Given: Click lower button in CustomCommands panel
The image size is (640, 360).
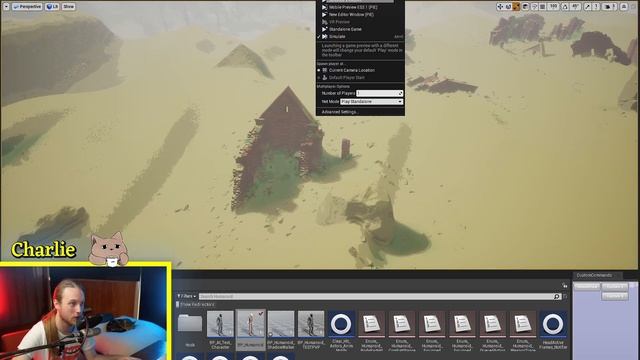Looking at the screenshot, I should (614, 296).
